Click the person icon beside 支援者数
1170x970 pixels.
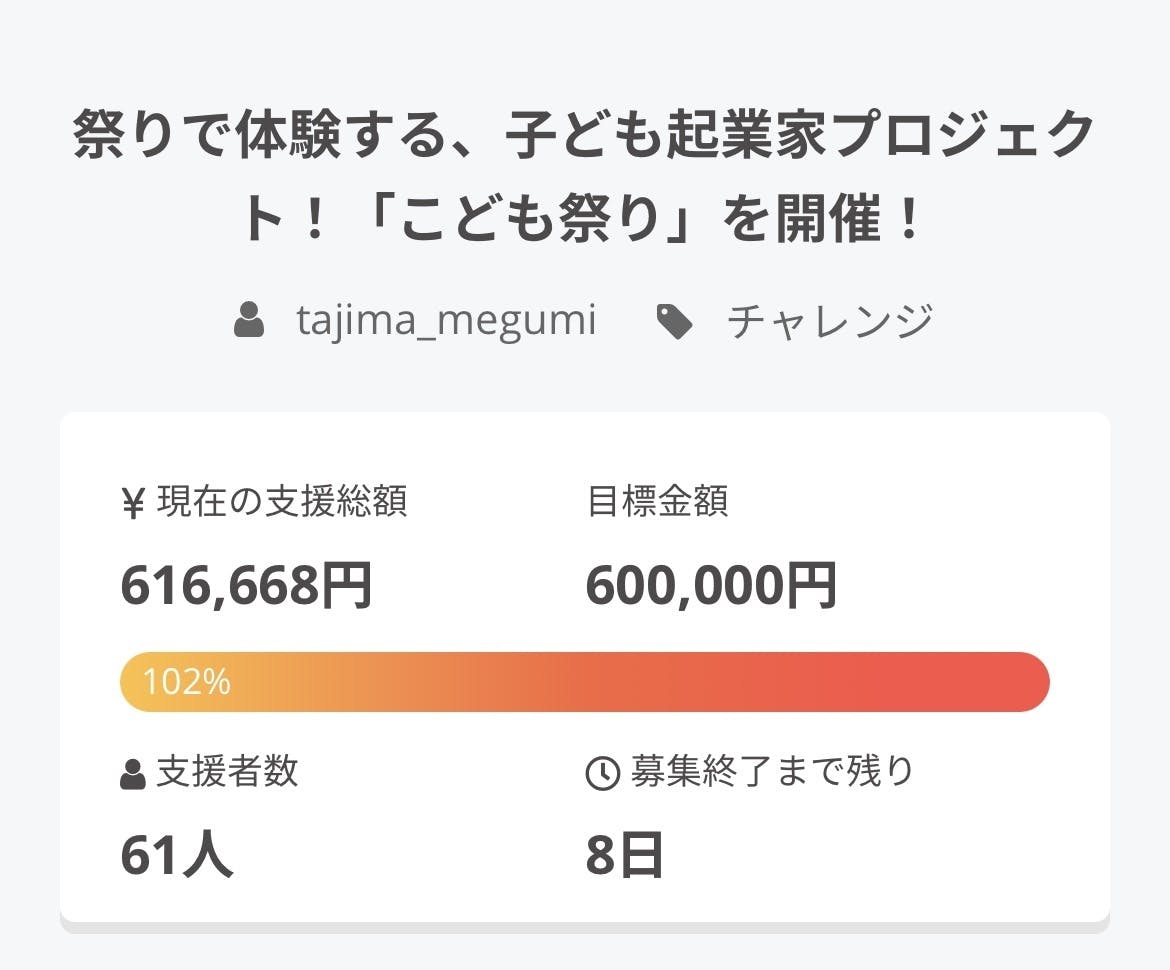coord(132,774)
